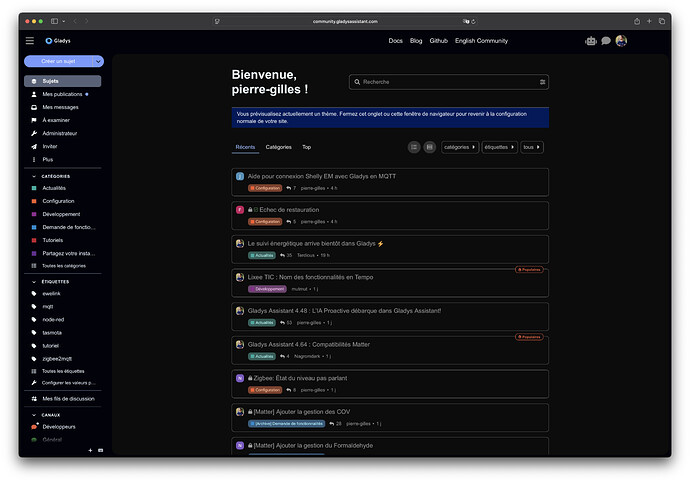Open the étiquettes filter dropdown
Image resolution: width=690 pixels, height=482 pixels.
498,147
